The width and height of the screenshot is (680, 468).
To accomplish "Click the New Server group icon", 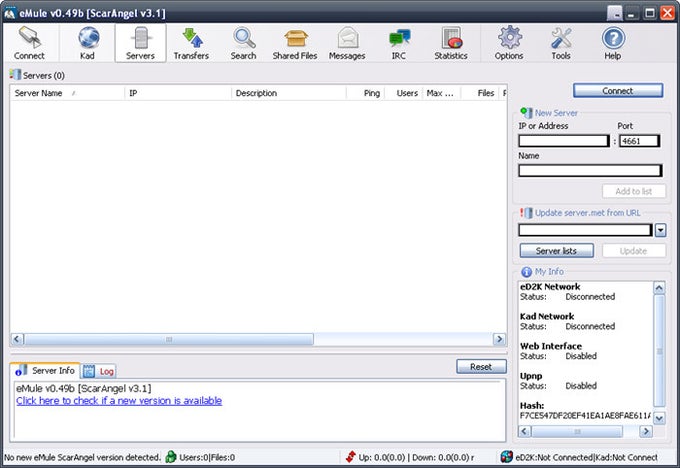I will coord(526,112).
